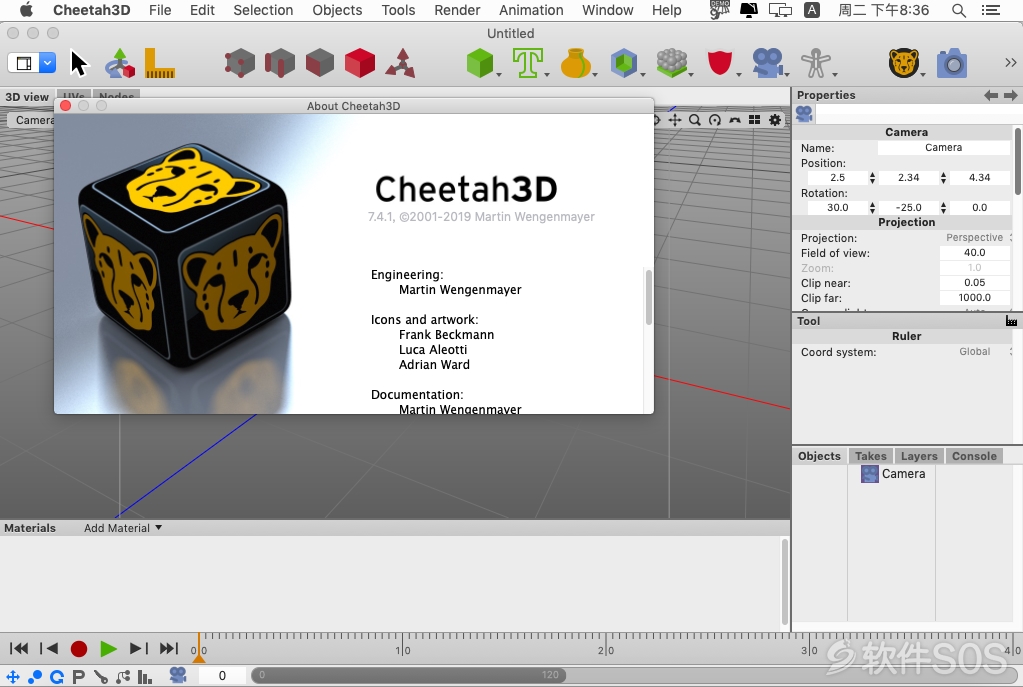This screenshot has height=687, width=1023.
Task: Change the Projection Perspective dropdown
Action: pyautogui.click(x=977, y=237)
